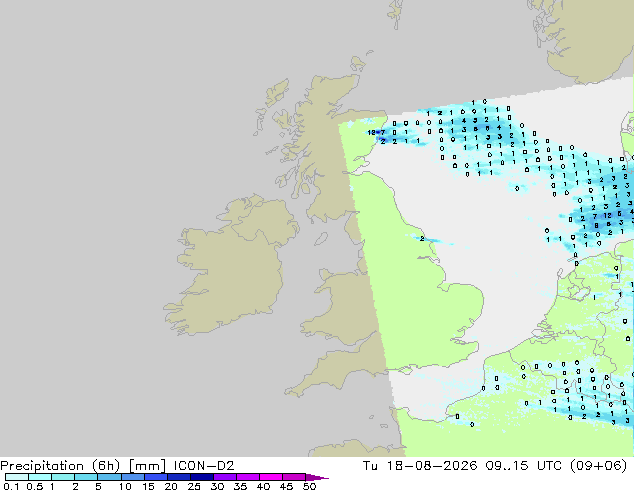This screenshot has height=490, width=634.
Task: Choose the 40–45 mm magenta legend swatch
Action: click(x=271, y=477)
